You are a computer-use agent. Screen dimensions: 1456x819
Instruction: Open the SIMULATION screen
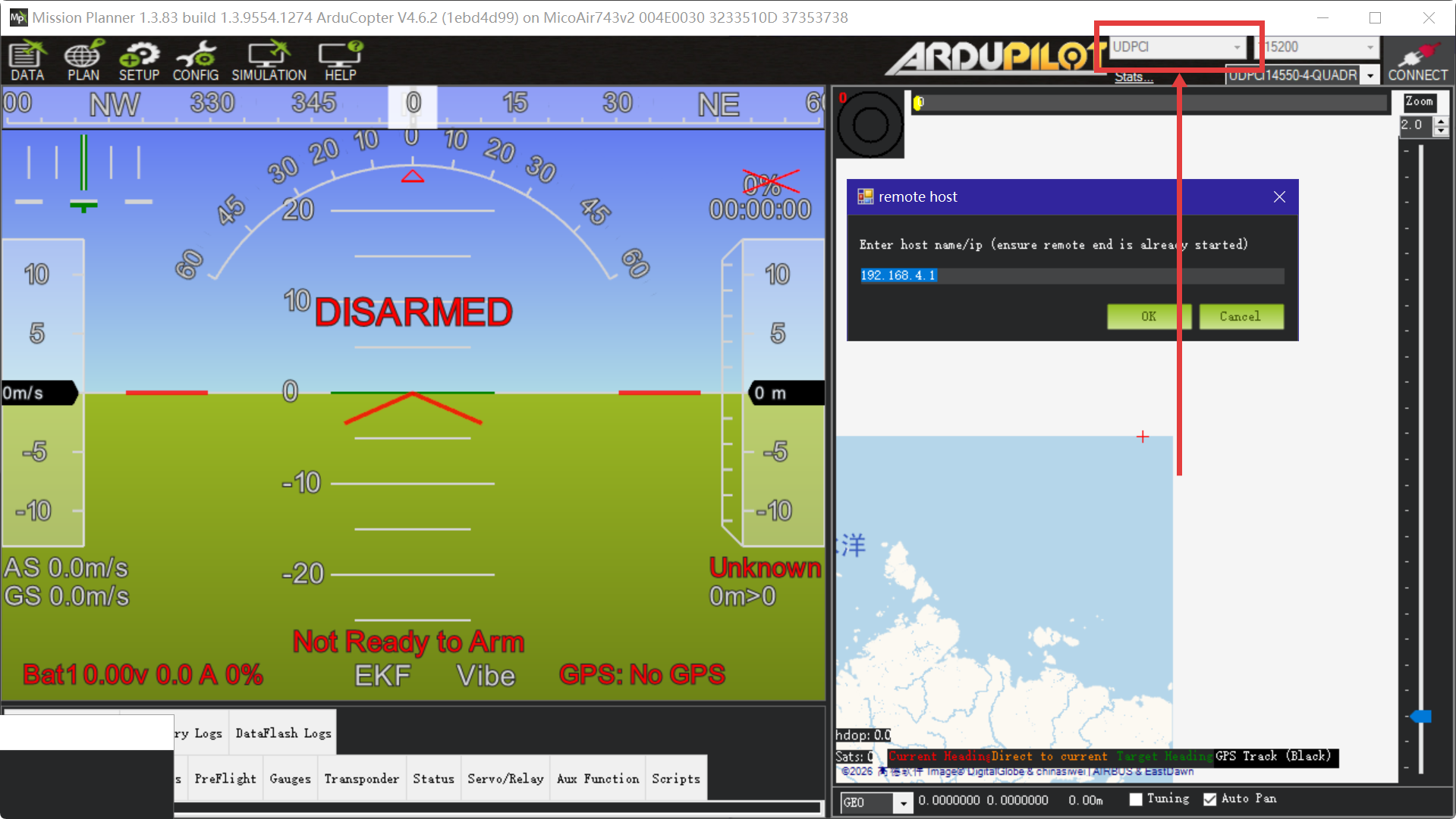(x=269, y=61)
